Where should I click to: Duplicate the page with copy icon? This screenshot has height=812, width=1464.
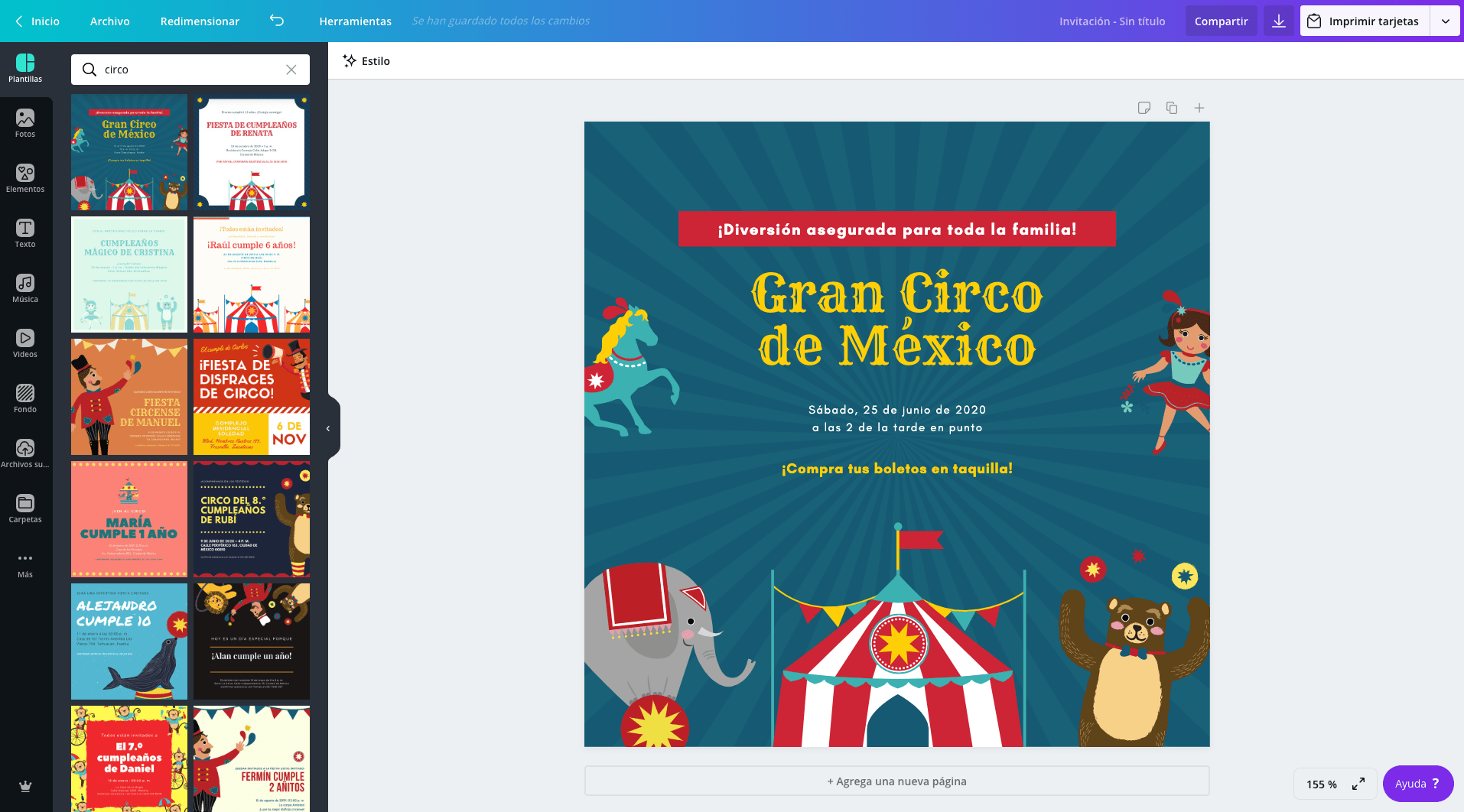click(x=1171, y=108)
